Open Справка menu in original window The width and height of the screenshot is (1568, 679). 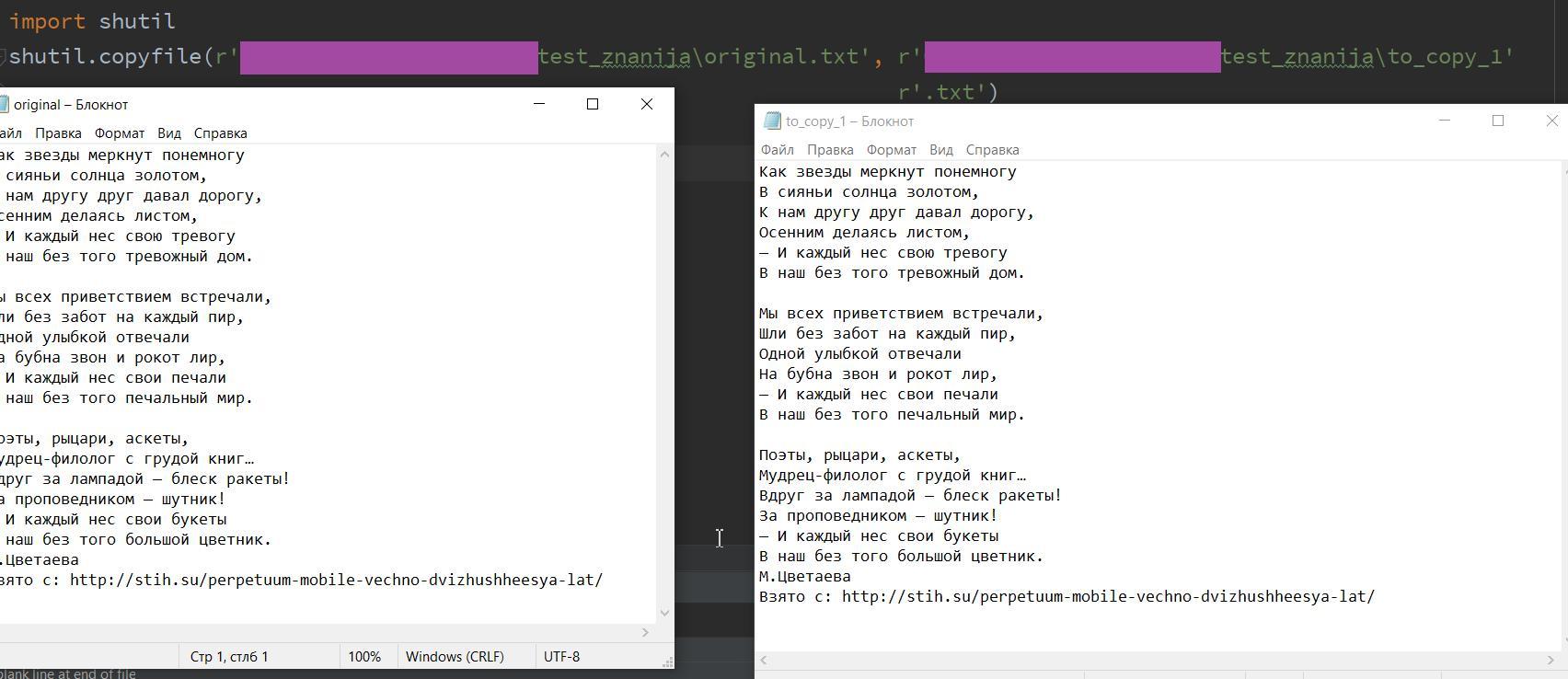(221, 133)
